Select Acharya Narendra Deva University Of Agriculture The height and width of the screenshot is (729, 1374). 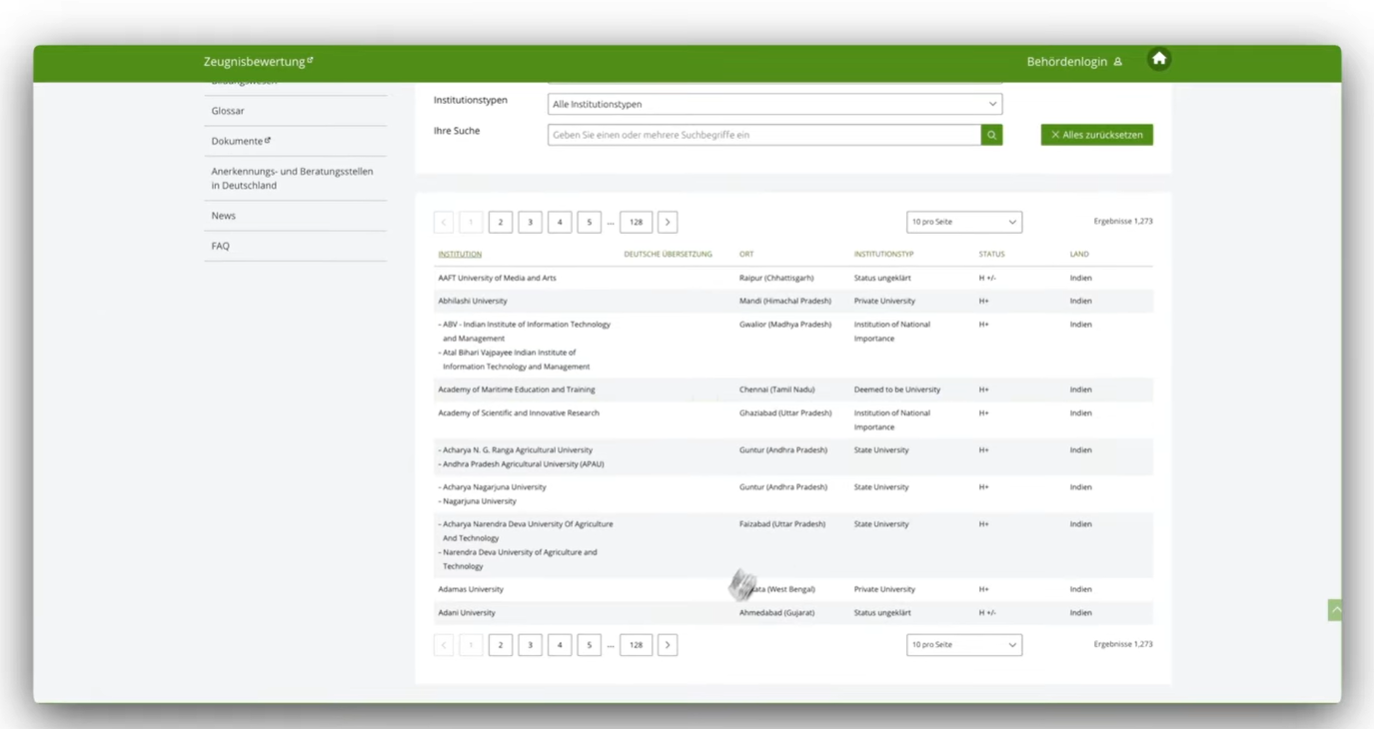(x=526, y=531)
